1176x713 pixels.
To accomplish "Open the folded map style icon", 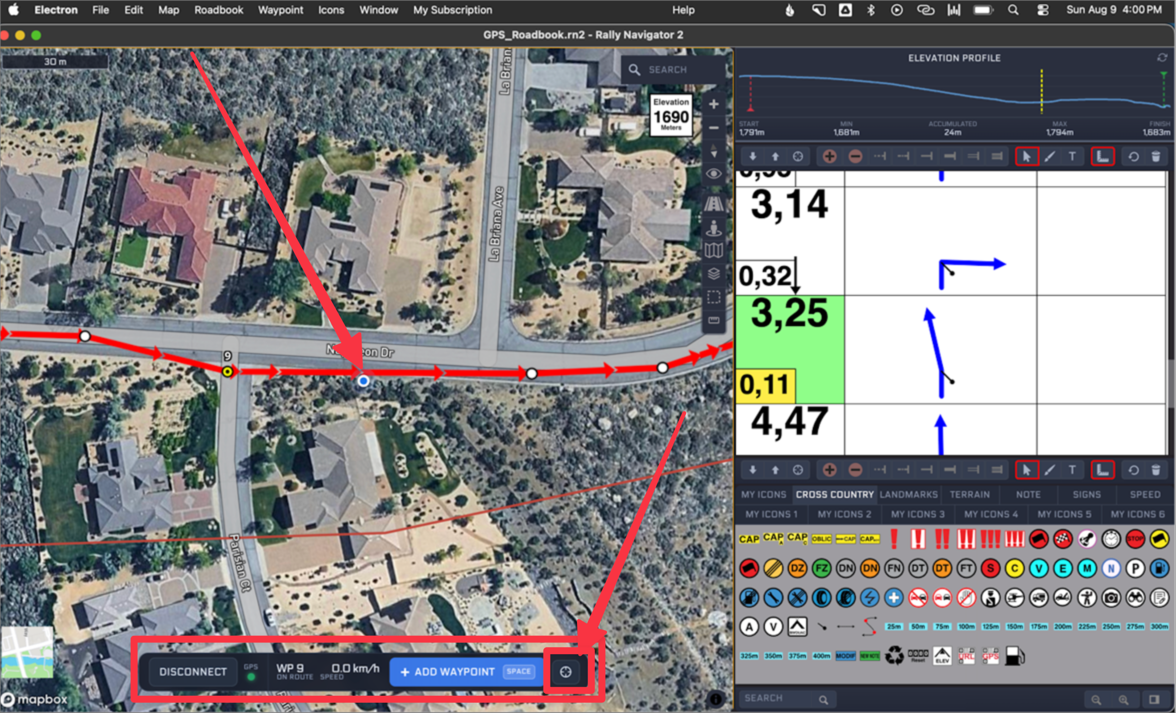I will point(713,250).
